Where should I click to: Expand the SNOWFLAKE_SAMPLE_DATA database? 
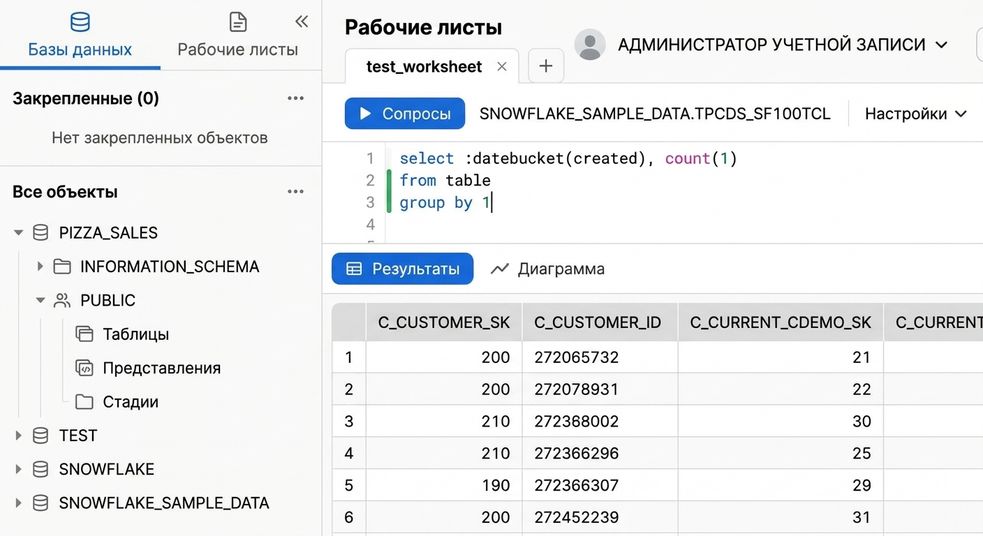[x=18, y=503]
